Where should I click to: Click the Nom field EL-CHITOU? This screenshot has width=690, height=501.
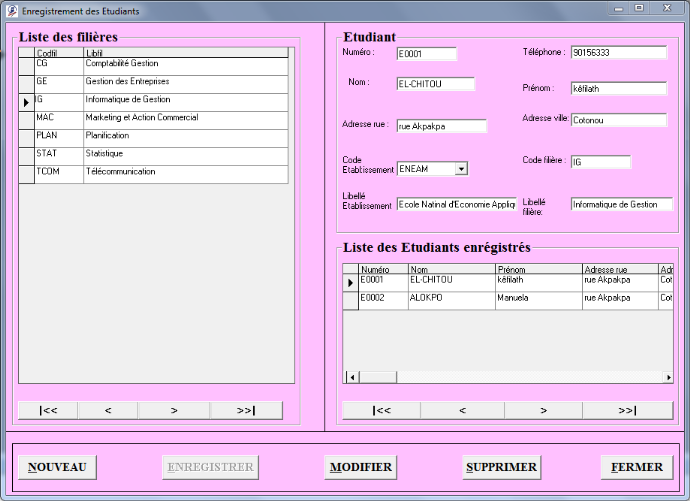[x=436, y=84]
